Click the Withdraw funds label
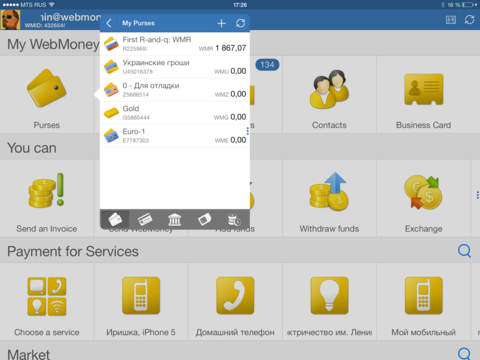This screenshot has height=360, width=480. pos(329,229)
